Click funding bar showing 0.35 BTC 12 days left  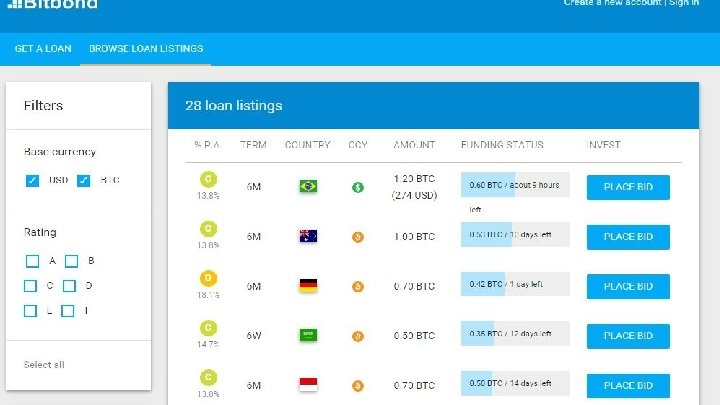click(515, 333)
